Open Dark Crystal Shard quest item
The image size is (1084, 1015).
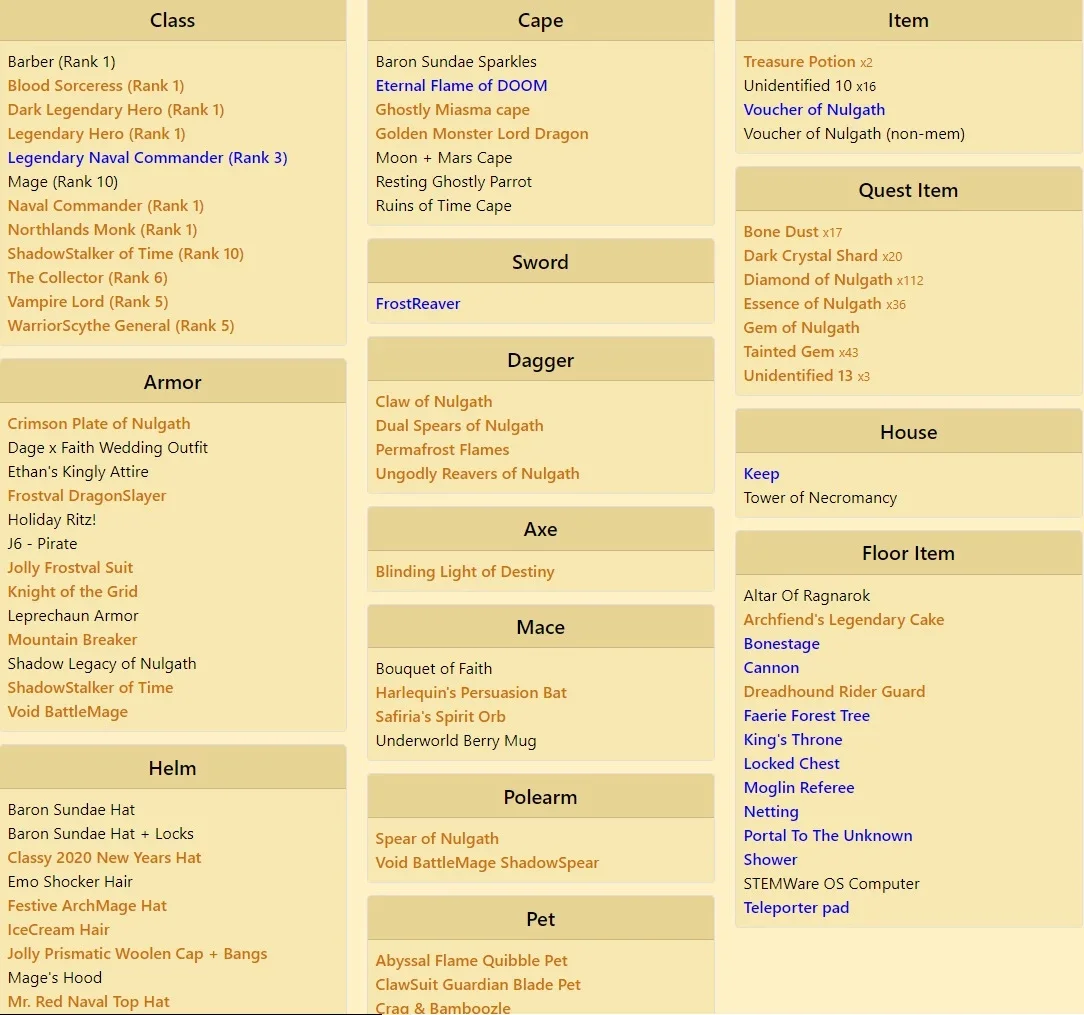pos(811,256)
